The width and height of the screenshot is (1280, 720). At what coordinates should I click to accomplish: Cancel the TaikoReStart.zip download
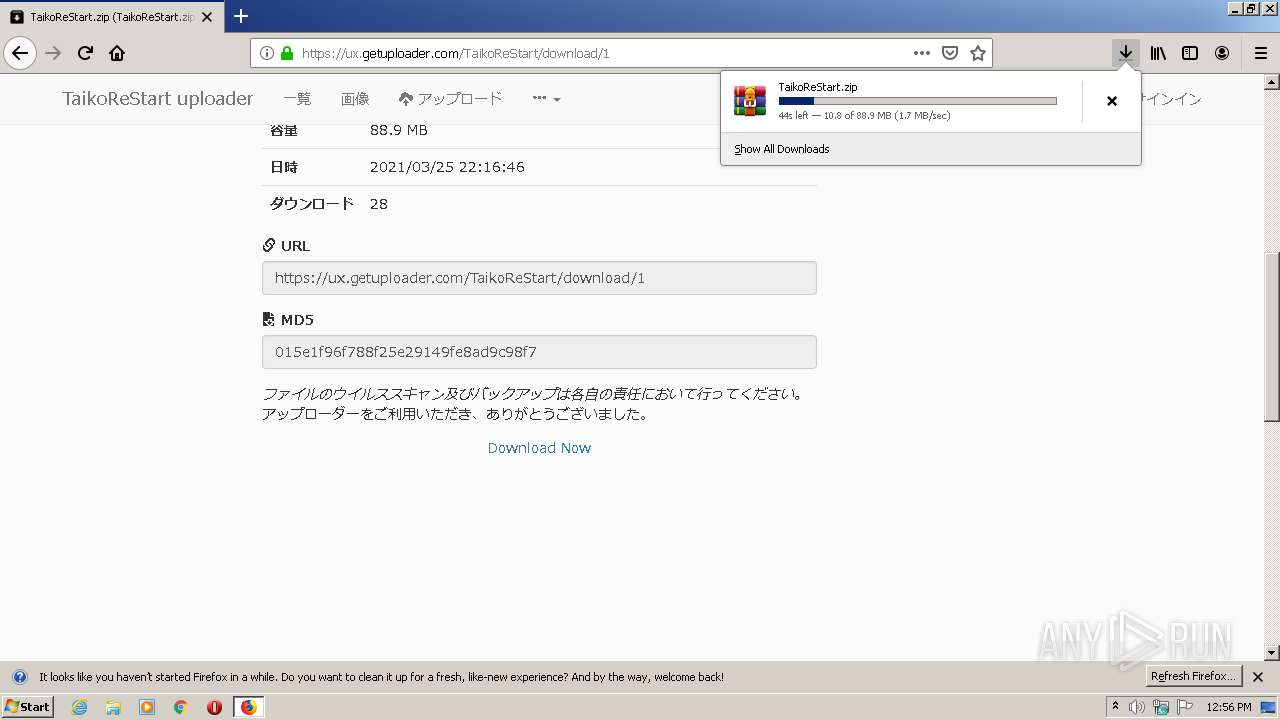(x=1112, y=101)
